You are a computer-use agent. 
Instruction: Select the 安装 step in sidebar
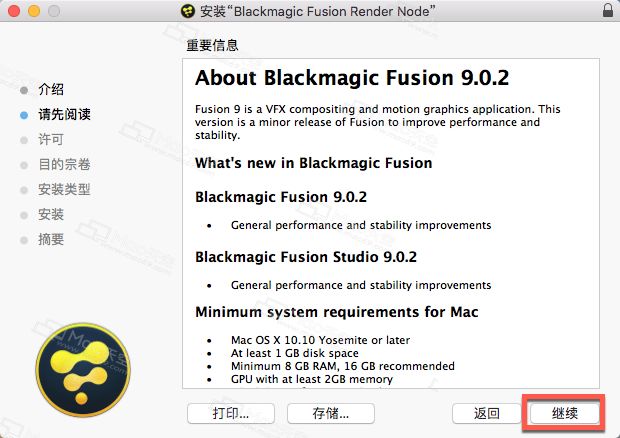coord(51,215)
